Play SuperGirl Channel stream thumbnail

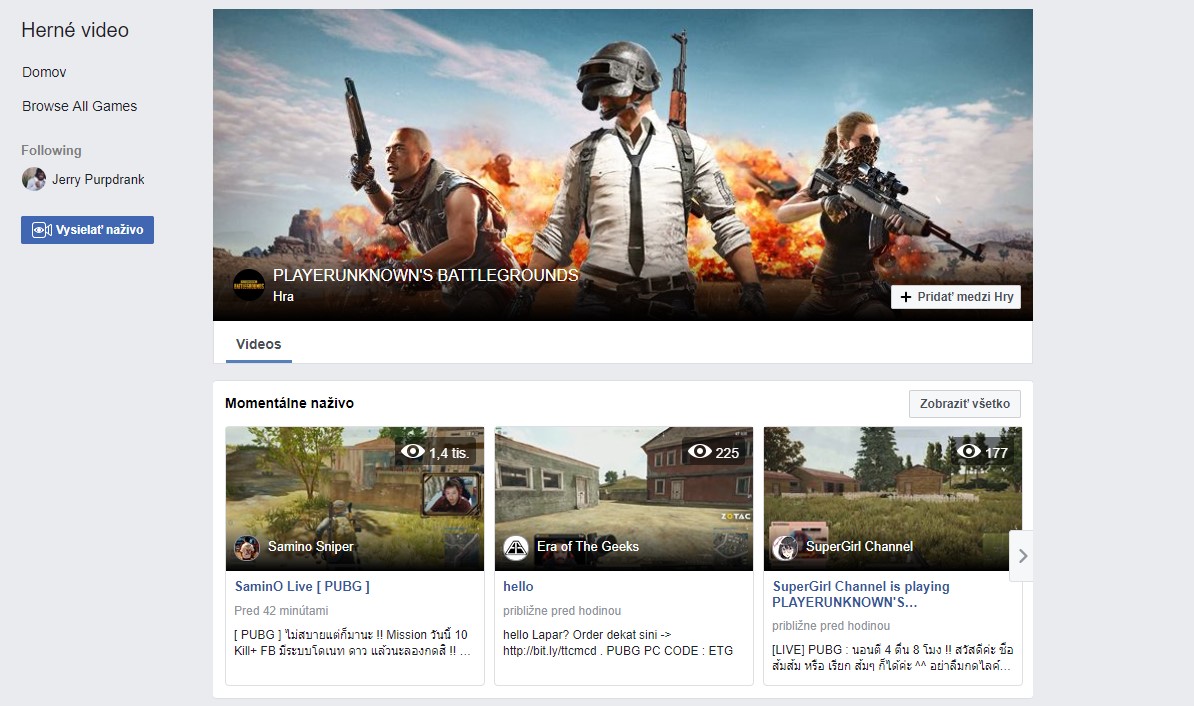[x=892, y=499]
